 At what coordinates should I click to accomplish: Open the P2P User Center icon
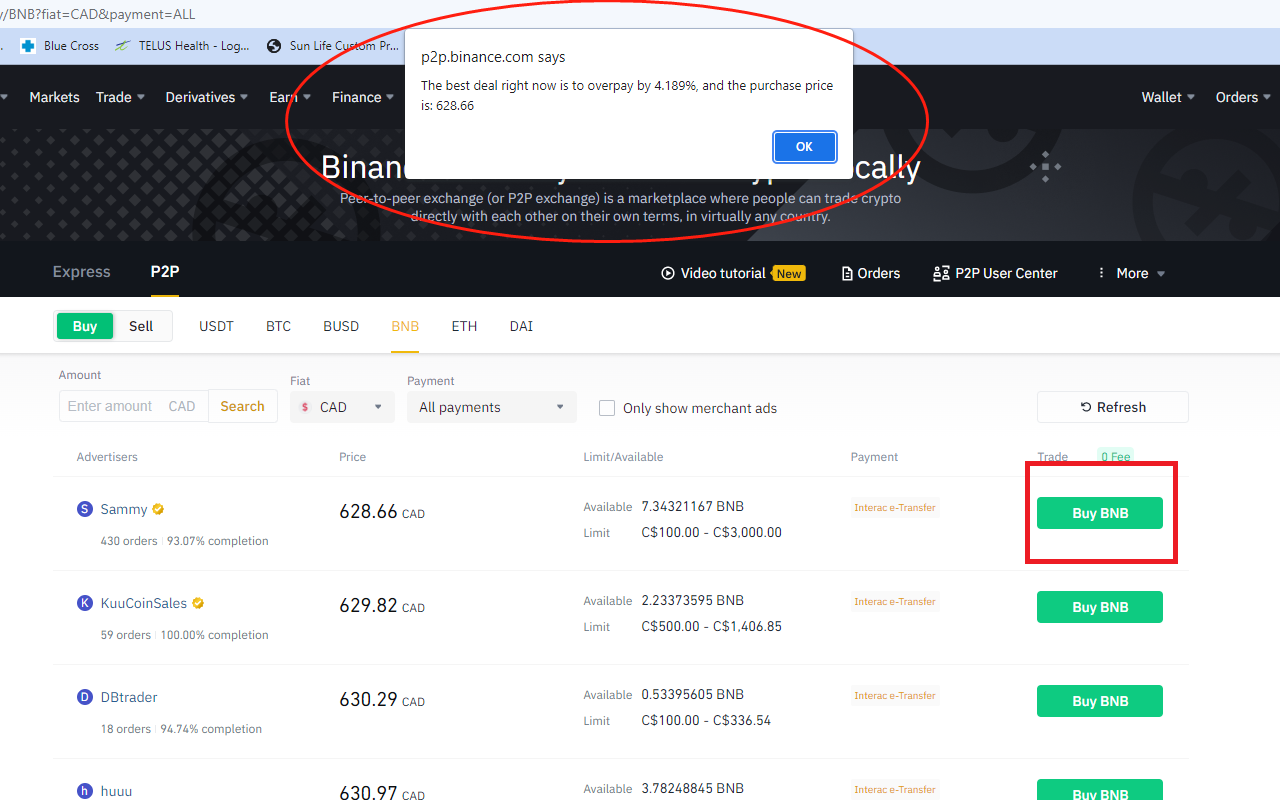pyautogui.click(x=941, y=272)
